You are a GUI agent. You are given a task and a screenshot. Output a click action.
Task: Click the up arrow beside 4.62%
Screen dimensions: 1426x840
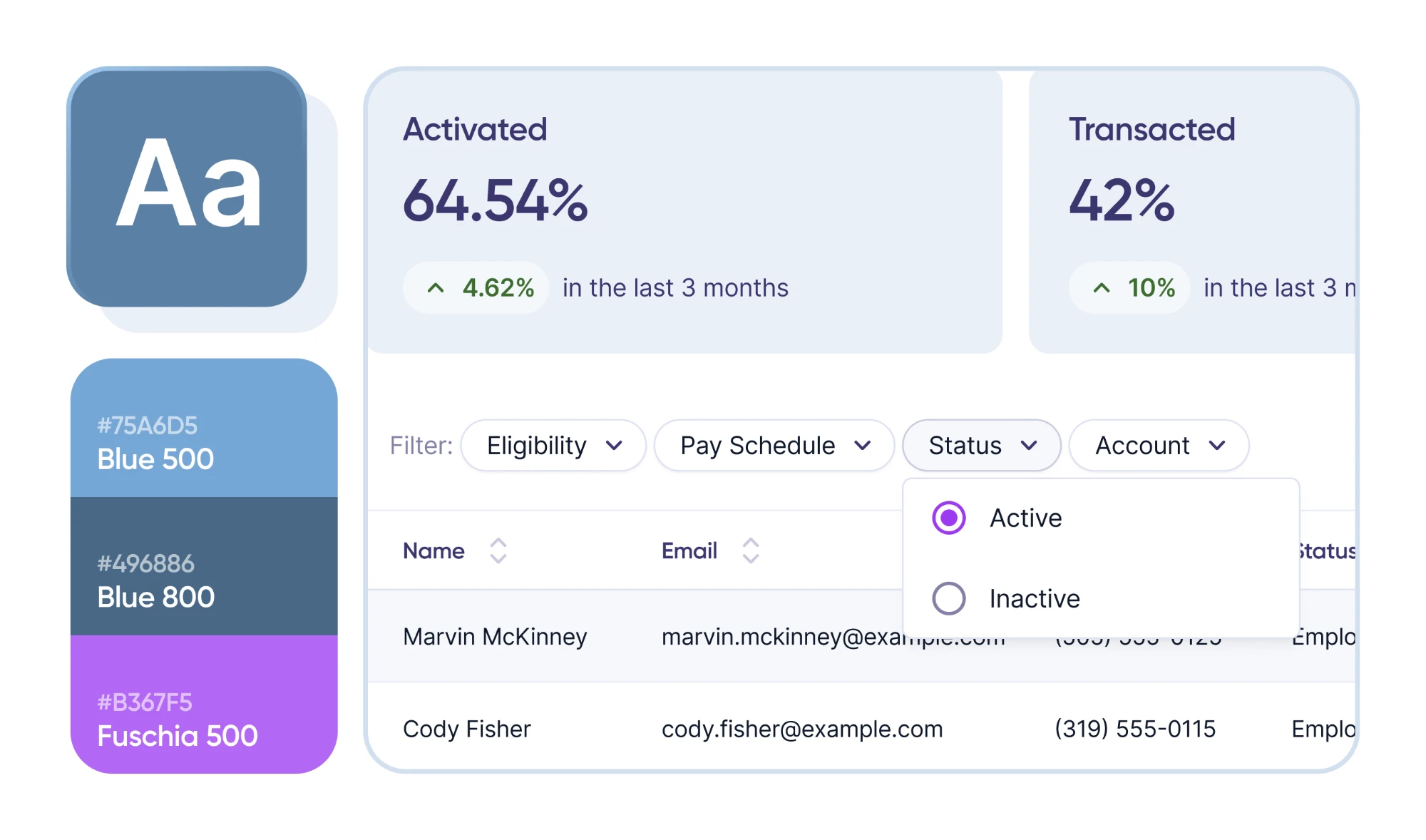(436, 288)
